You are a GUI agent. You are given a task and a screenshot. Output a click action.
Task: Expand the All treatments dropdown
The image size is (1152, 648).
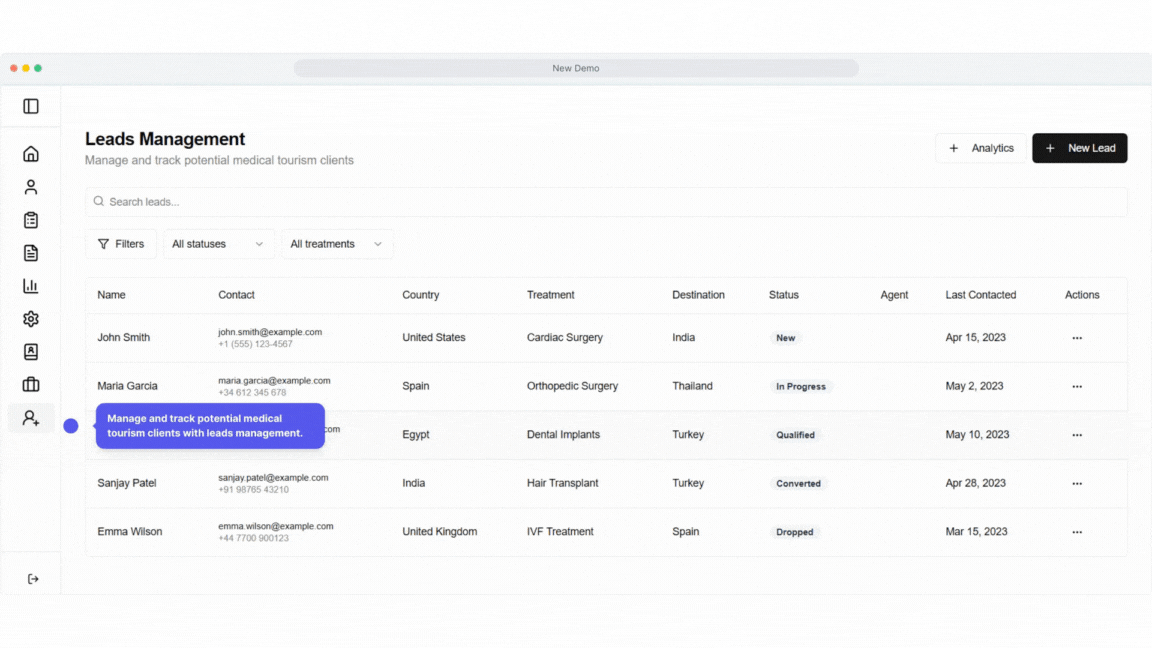coord(337,243)
